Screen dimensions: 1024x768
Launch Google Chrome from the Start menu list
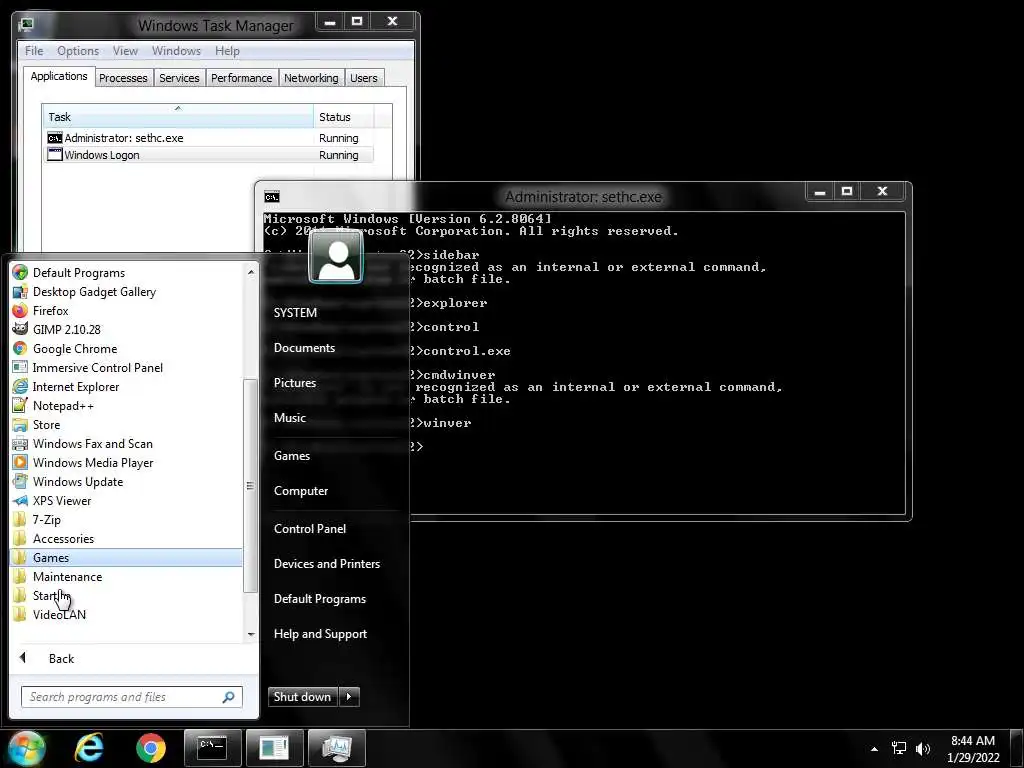pyautogui.click(x=74, y=349)
